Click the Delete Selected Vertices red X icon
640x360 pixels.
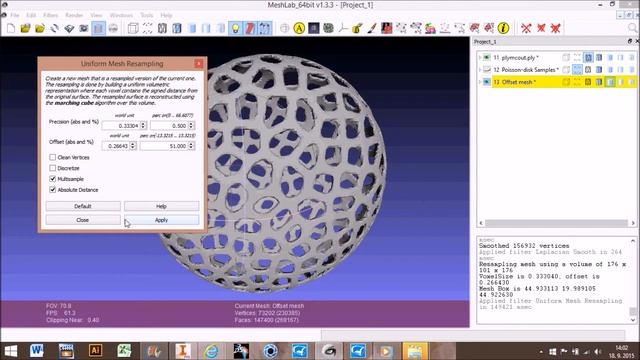click(526, 28)
